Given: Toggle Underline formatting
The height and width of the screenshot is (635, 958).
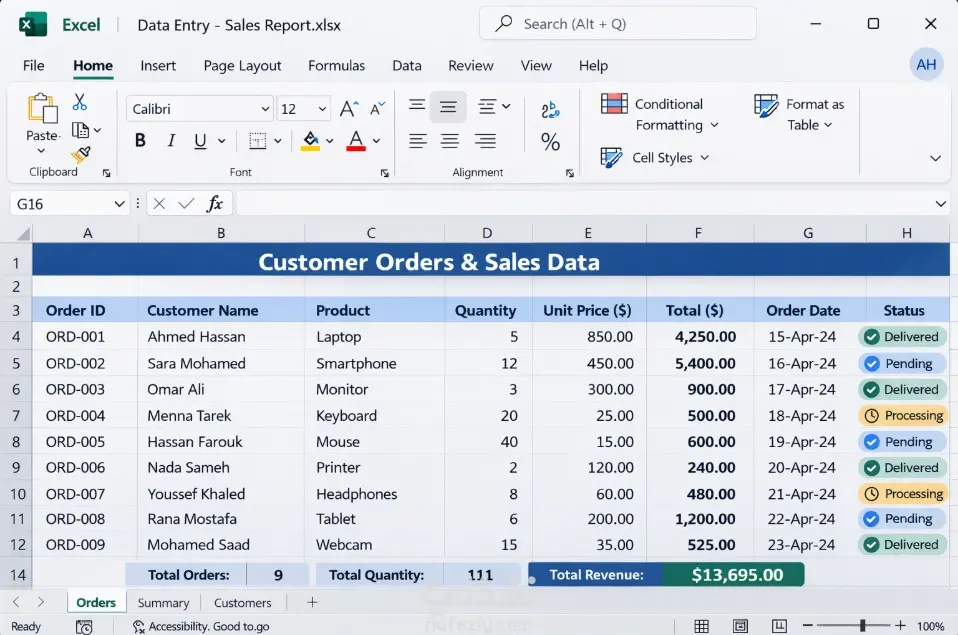Looking at the screenshot, I should tap(201, 141).
